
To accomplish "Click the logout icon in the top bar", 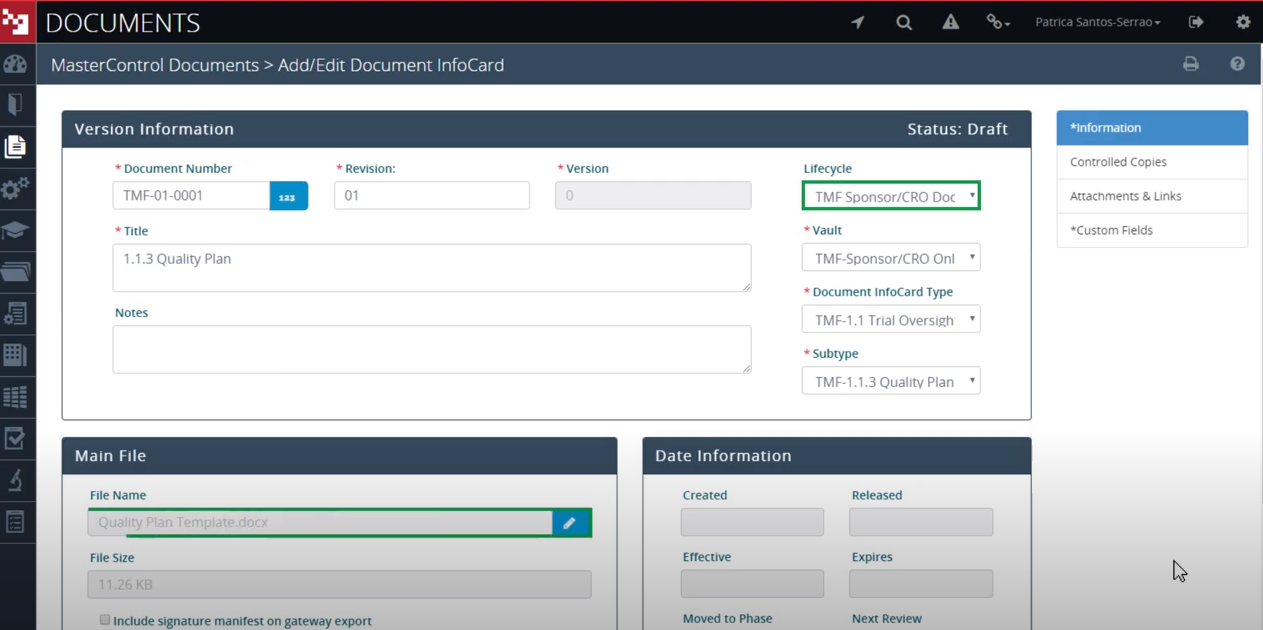I will tap(1196, 21).
